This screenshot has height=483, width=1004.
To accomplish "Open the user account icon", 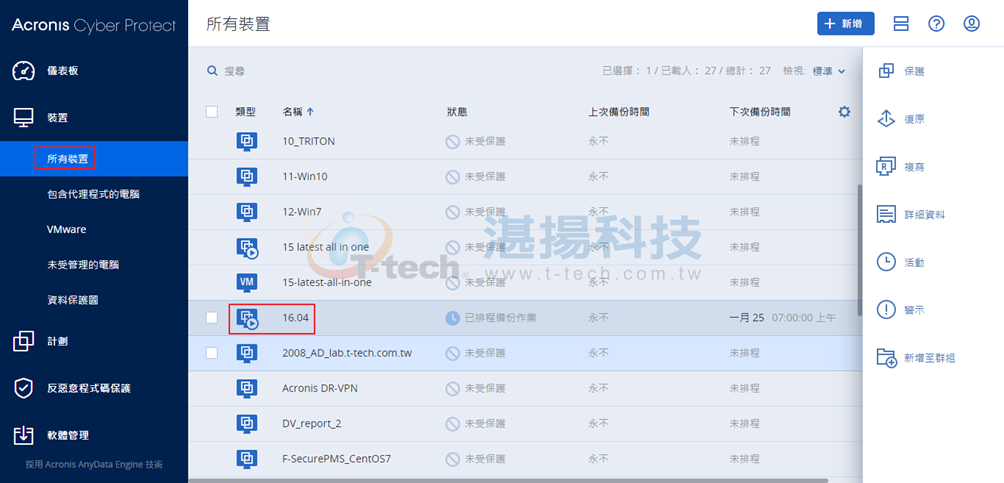I will (x=972, y=24).
